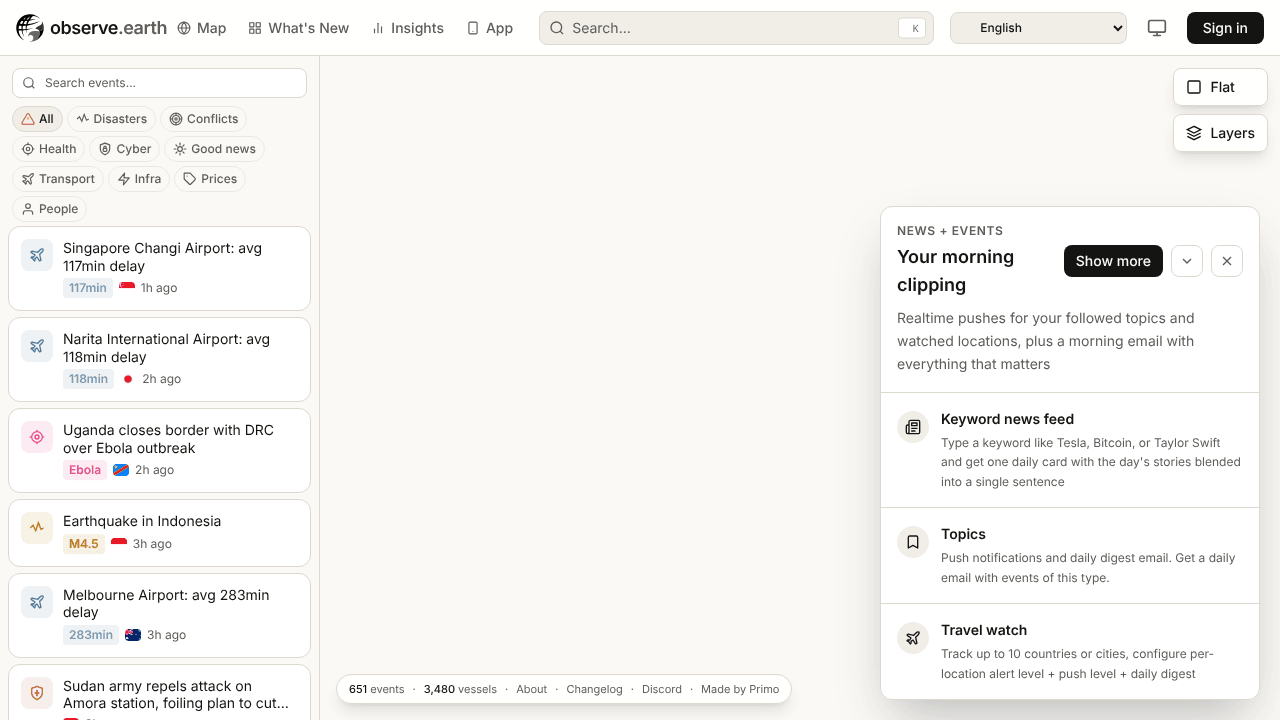
Task: Click the seismic icon on Earthquake in Indonesia card
Action: click(37, 526)
